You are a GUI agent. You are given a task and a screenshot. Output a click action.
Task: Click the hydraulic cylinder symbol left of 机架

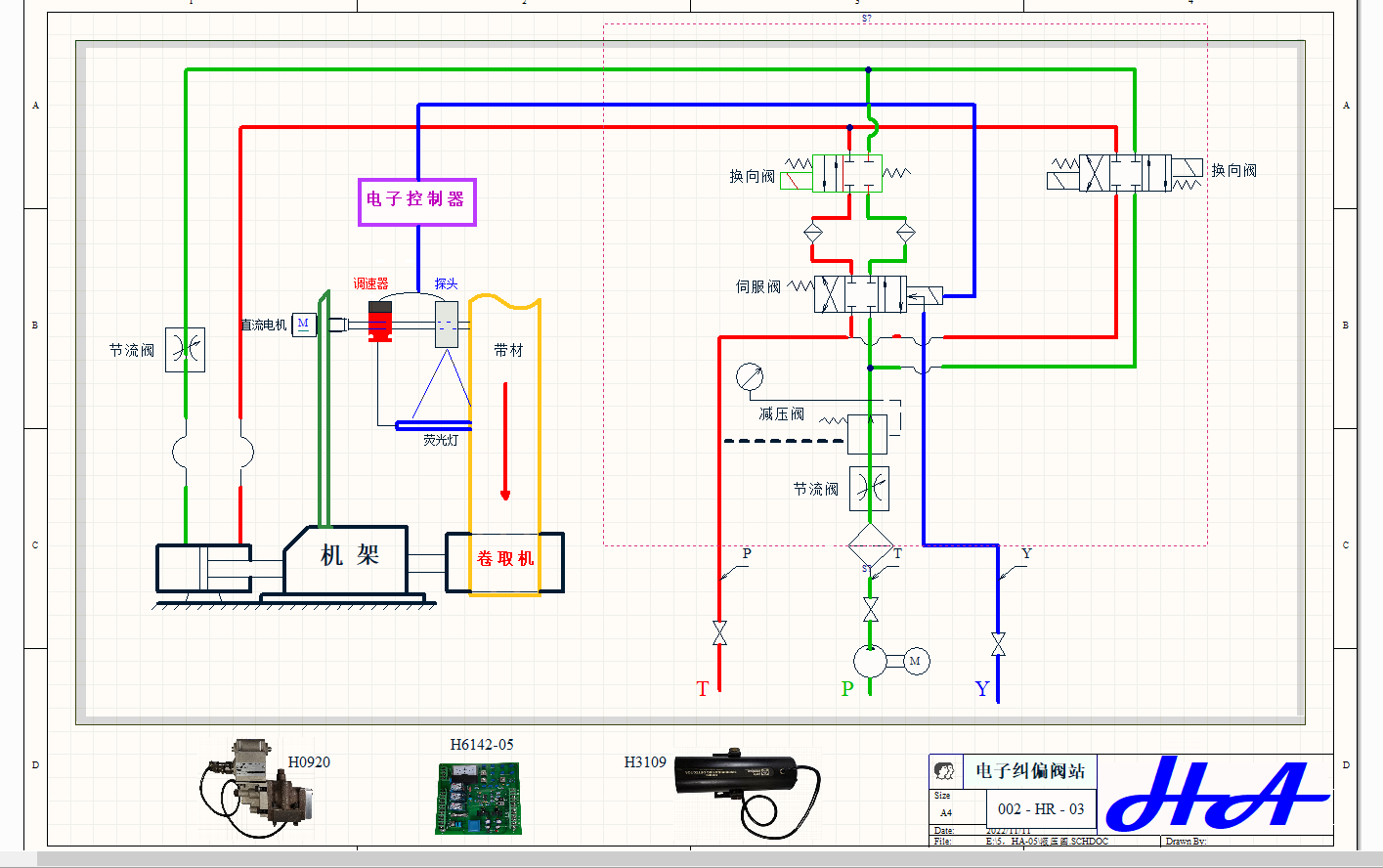204,568
